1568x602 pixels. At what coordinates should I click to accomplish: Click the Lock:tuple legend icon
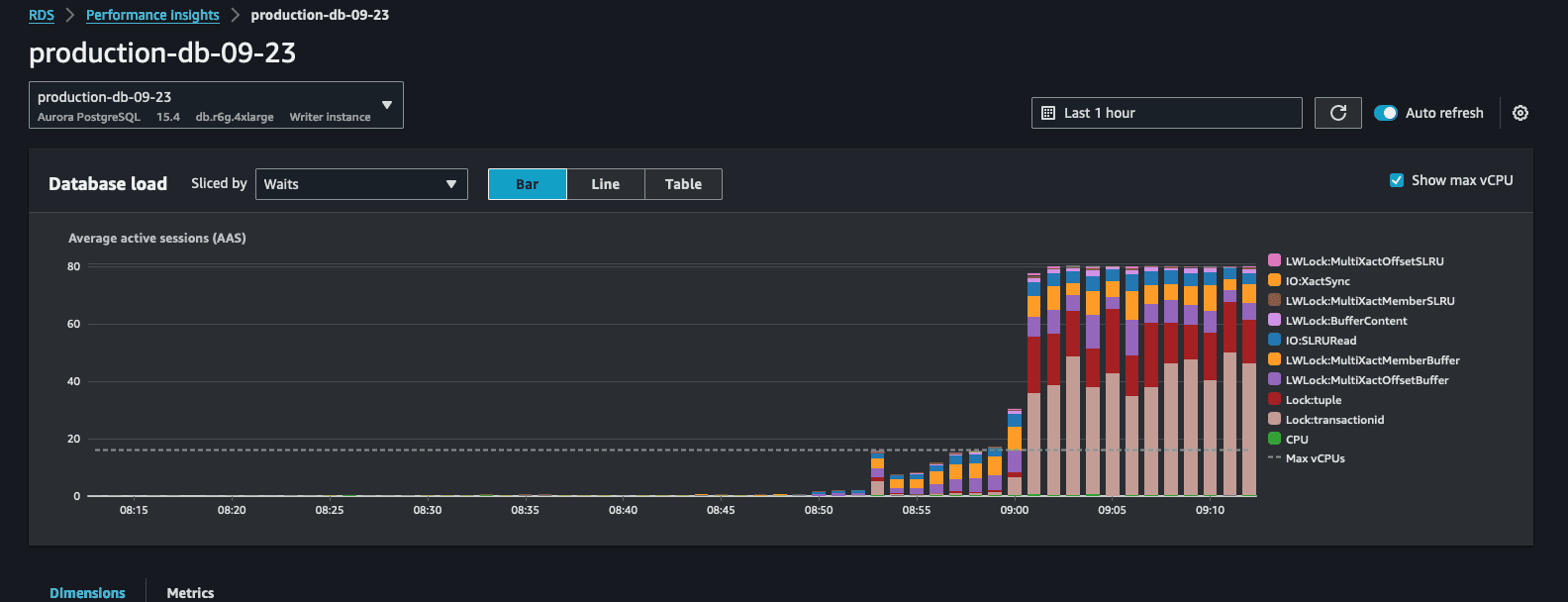pos(1275,399)
